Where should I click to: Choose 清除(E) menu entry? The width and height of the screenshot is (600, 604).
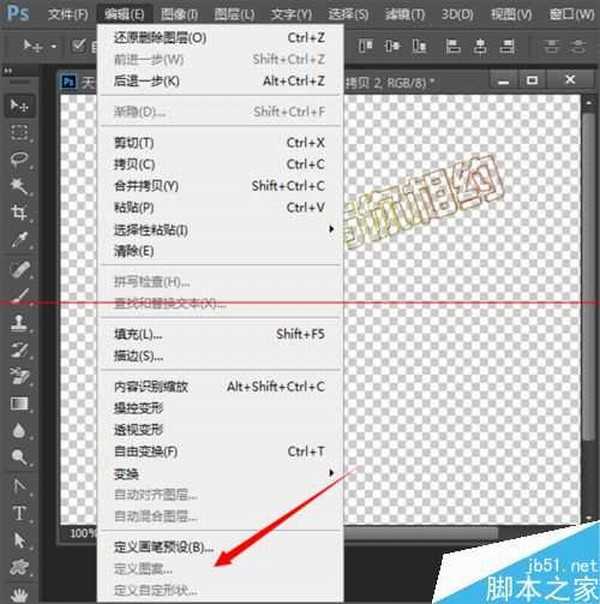coord(220,251)
